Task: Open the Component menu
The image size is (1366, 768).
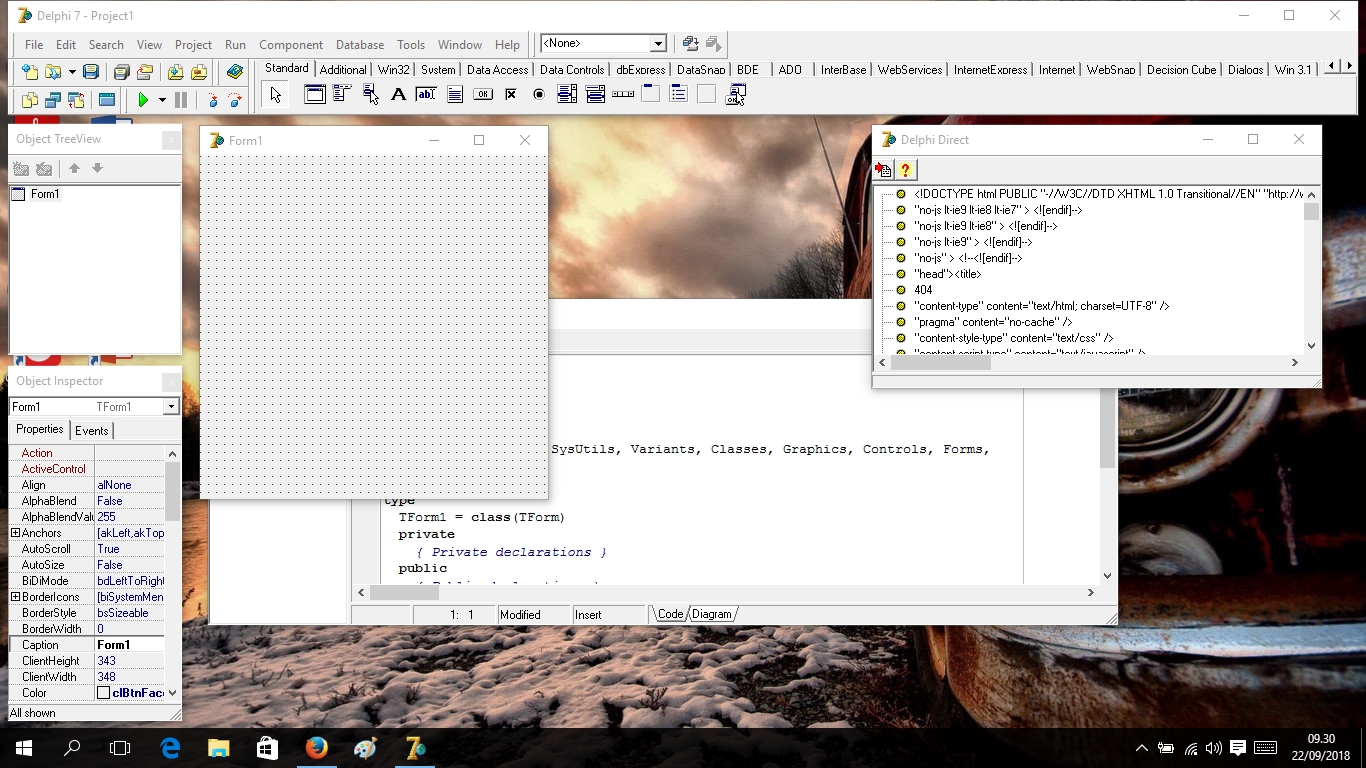Action: pyautogui.click(x=290, y=45)
